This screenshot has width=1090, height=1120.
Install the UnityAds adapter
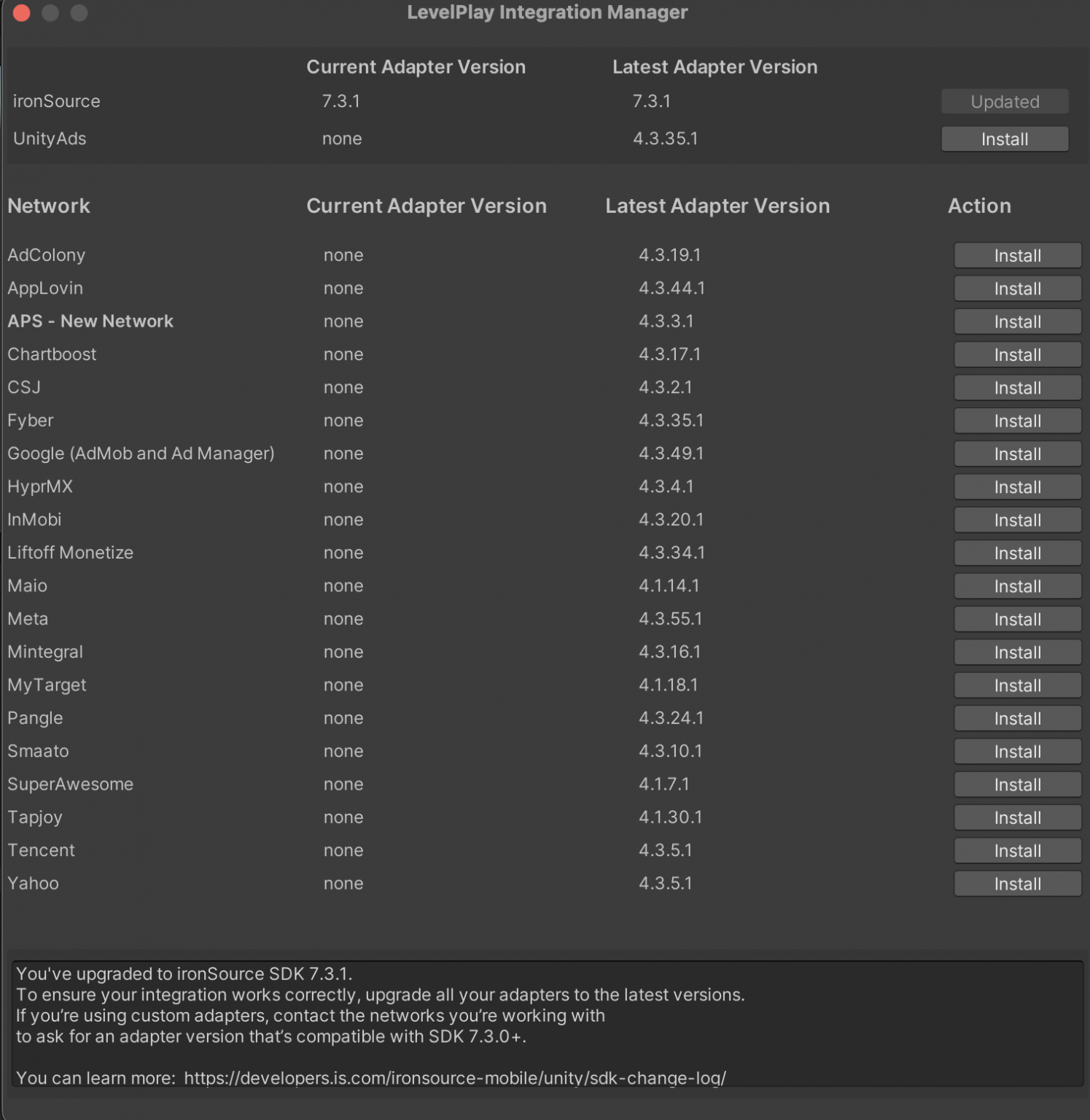(1005, 139)
